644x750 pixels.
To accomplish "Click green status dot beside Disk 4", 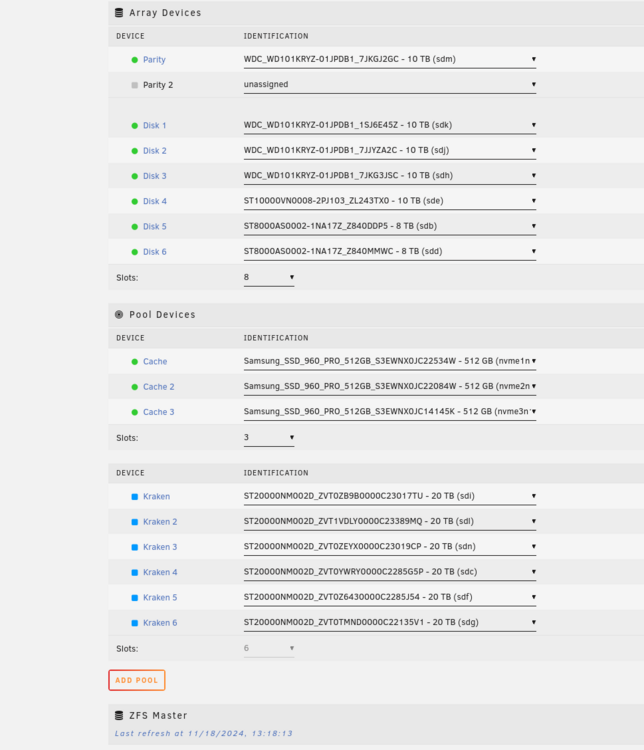I will click(134, 202).
